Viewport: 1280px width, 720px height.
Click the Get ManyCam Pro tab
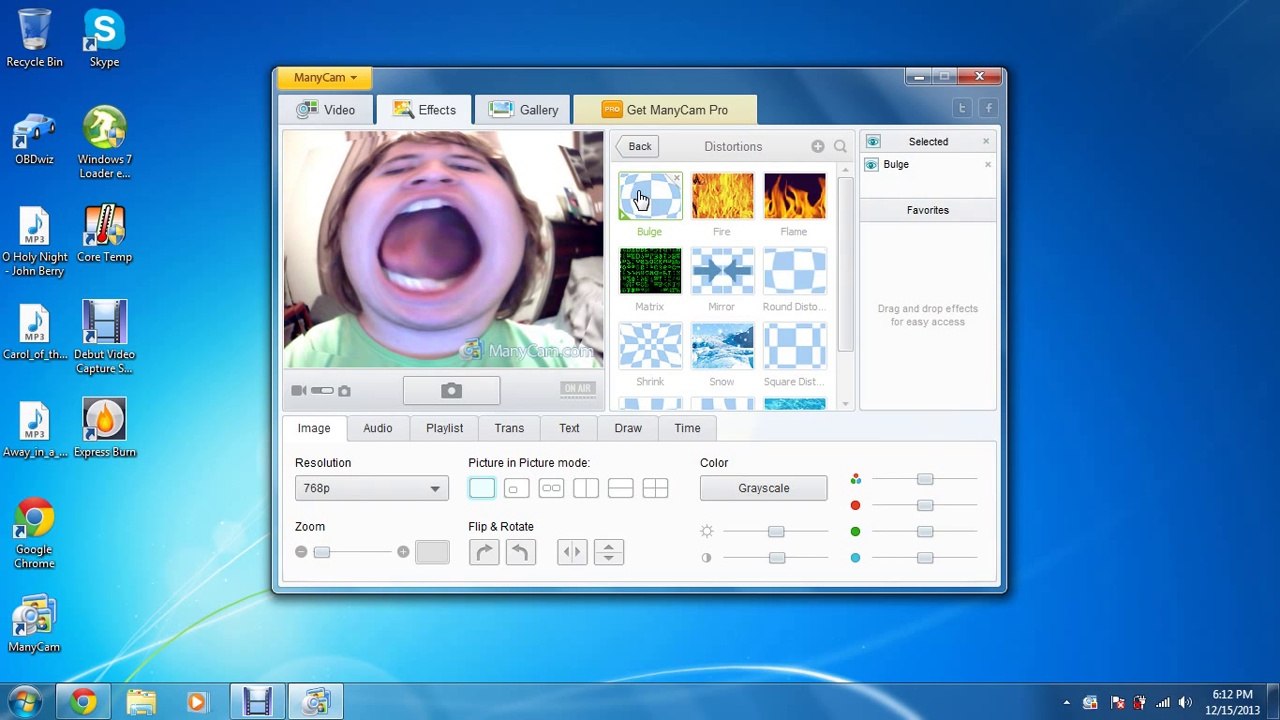(x=665, y=110)
